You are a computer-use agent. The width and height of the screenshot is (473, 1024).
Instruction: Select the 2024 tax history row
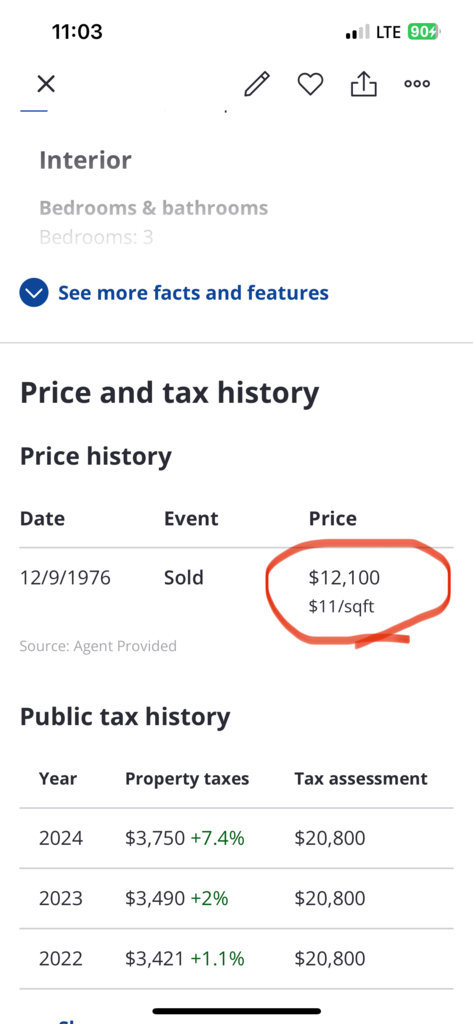tap(236, 838)
